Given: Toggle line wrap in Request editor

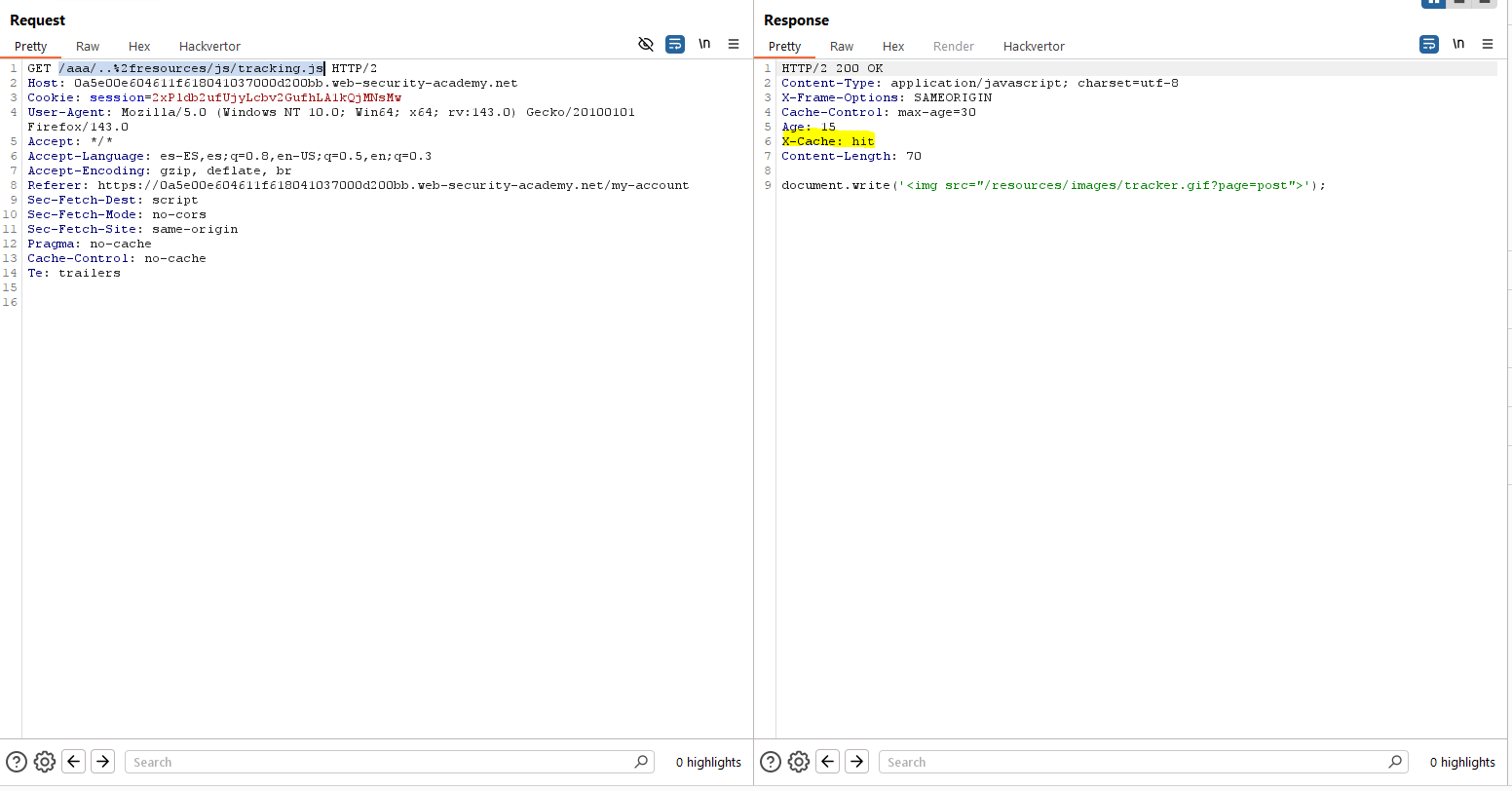Looking at the screenshot, I should click(674, 45).
